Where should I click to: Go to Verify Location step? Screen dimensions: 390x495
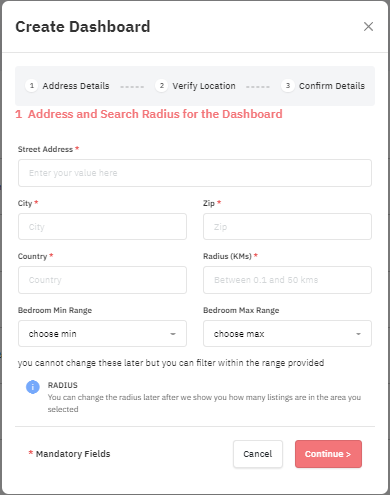pos(204,86)
